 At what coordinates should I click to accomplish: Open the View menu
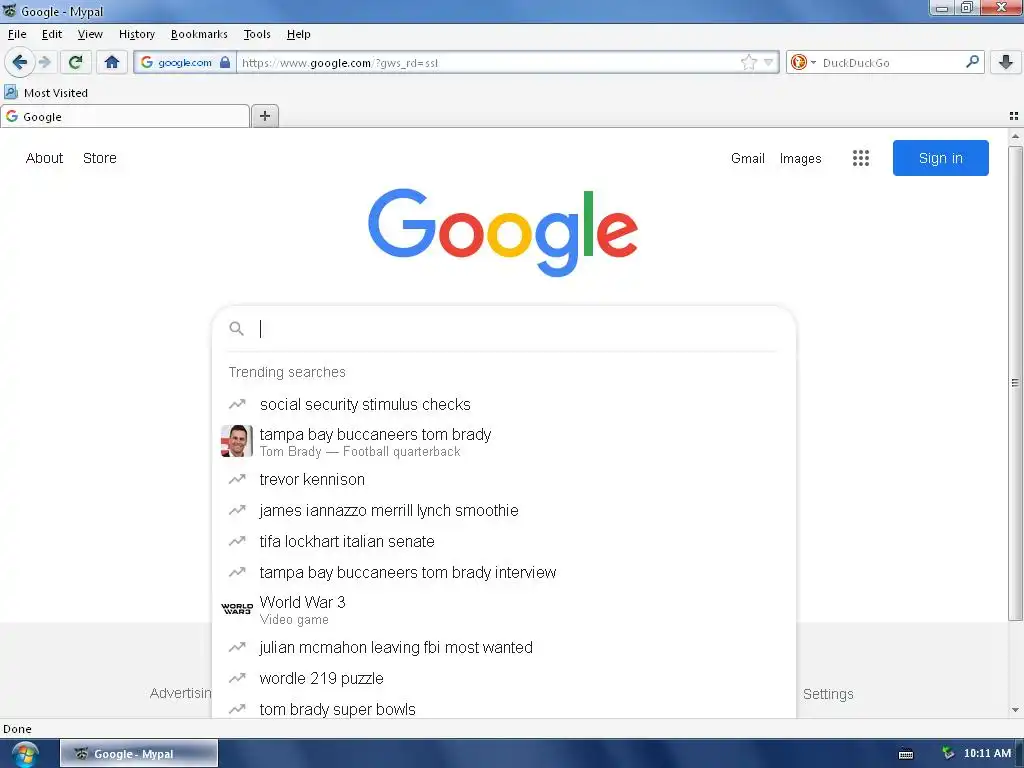89,34
